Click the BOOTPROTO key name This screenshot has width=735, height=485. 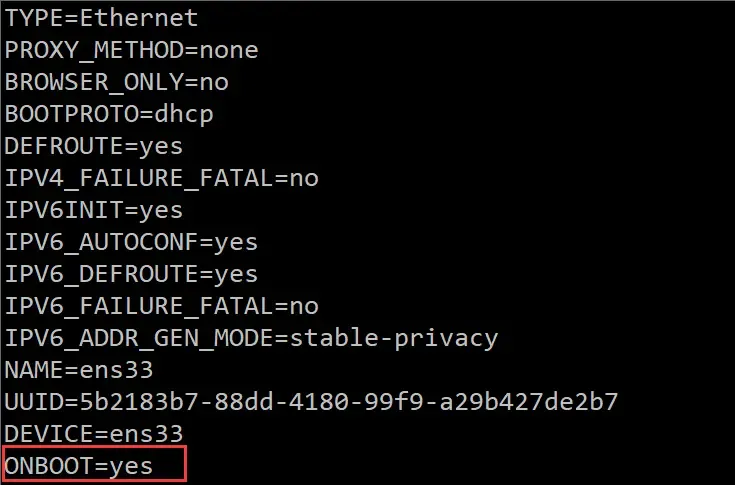tap(62, 114)
